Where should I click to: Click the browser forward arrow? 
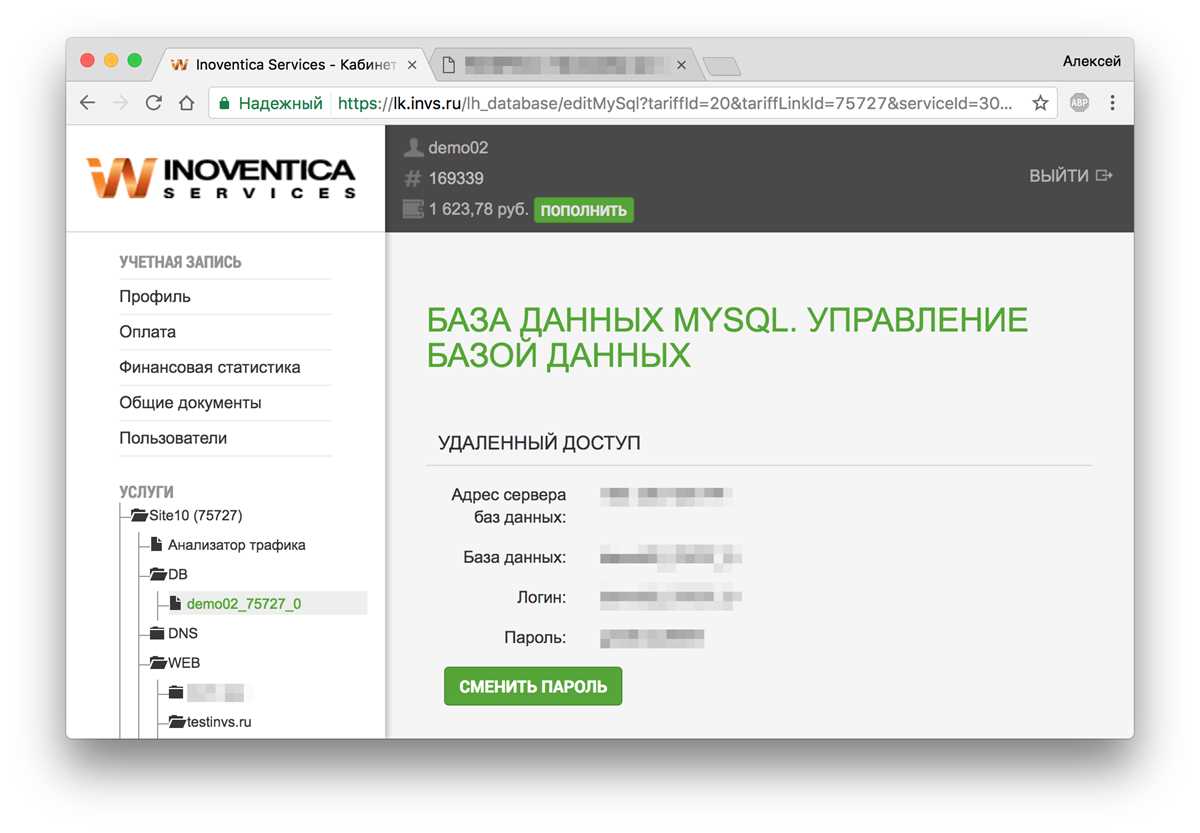coord(121,103)
